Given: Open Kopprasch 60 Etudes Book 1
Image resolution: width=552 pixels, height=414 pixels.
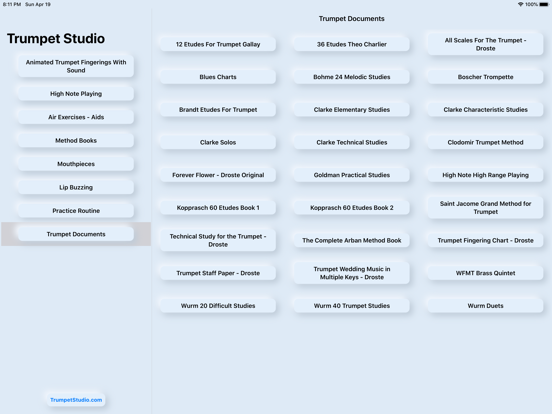Looking at the screenshot, I should (x=218, y=208).
